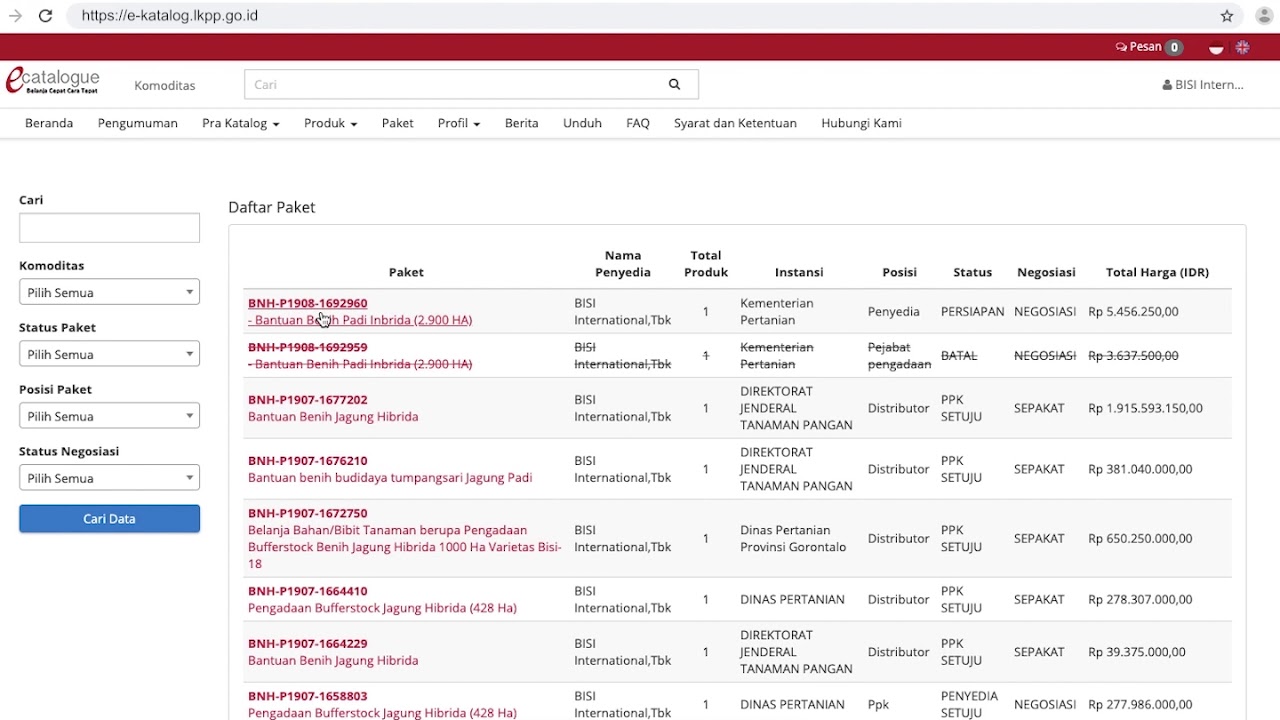Viewport: 1280px width, 720px height.
Task: Click the e-catalogue logo
Action: 53,81
